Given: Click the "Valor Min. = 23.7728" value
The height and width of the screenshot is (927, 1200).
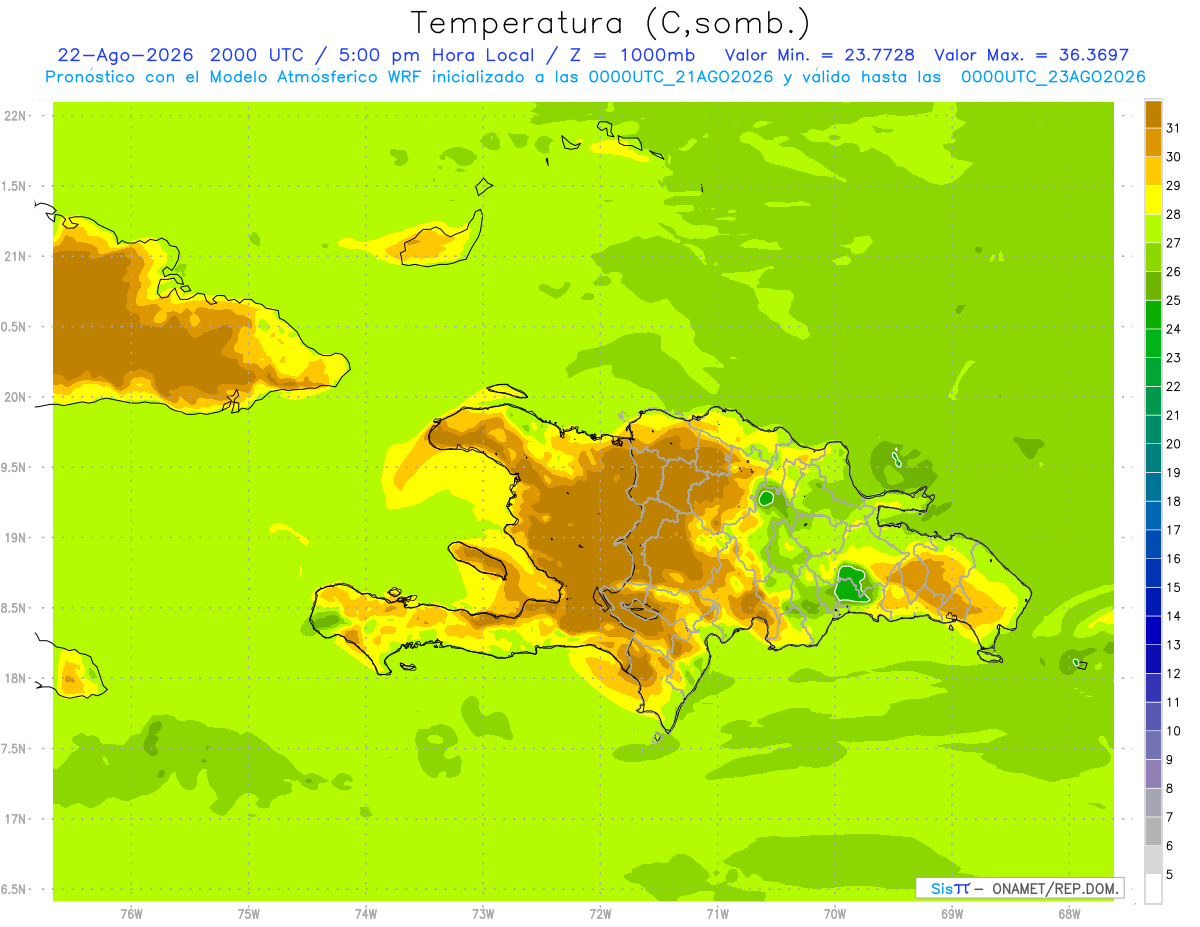Looking at the screenshot, I should (x=819, y=55).
